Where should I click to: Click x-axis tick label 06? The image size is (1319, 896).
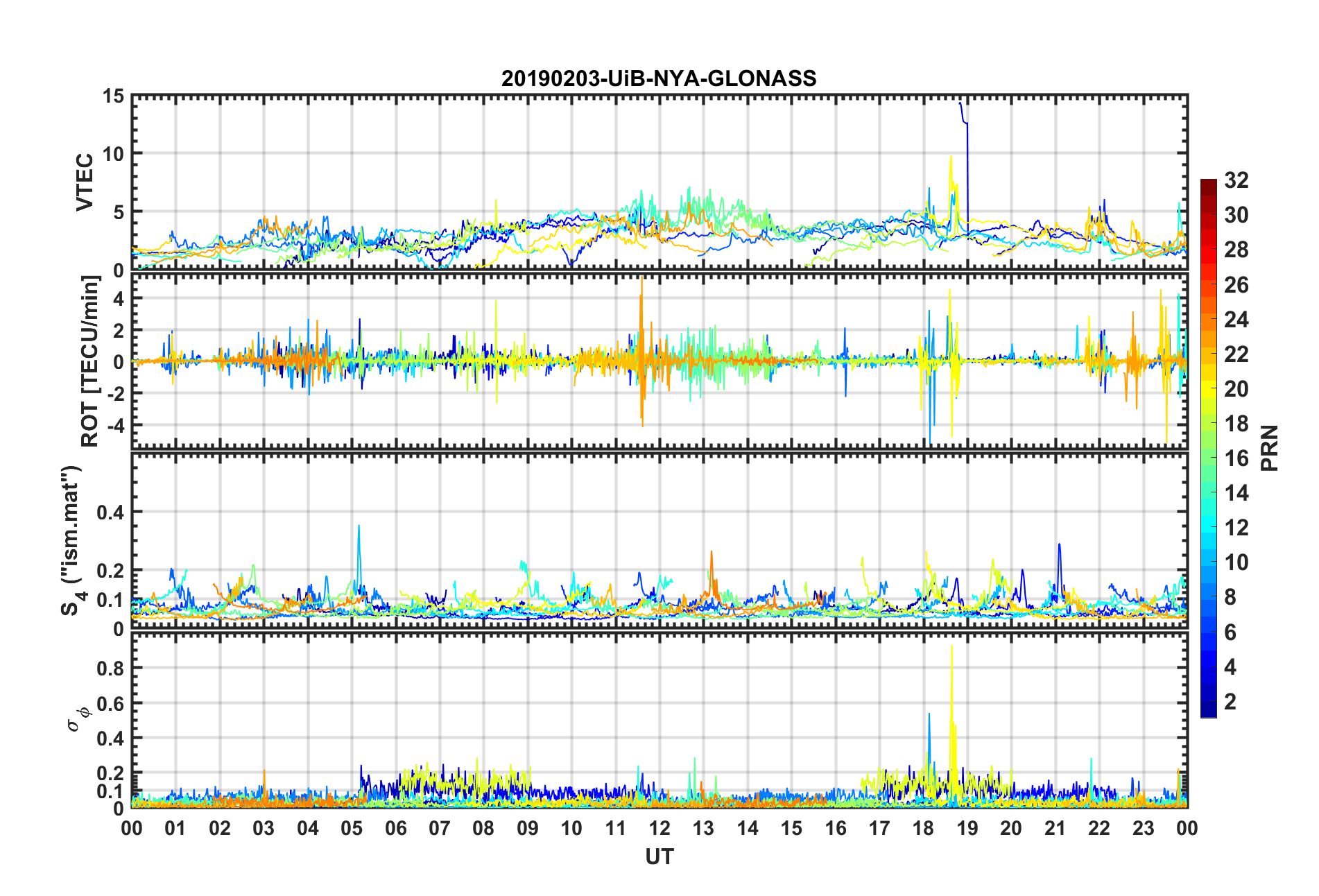click(x=395, y=828)
